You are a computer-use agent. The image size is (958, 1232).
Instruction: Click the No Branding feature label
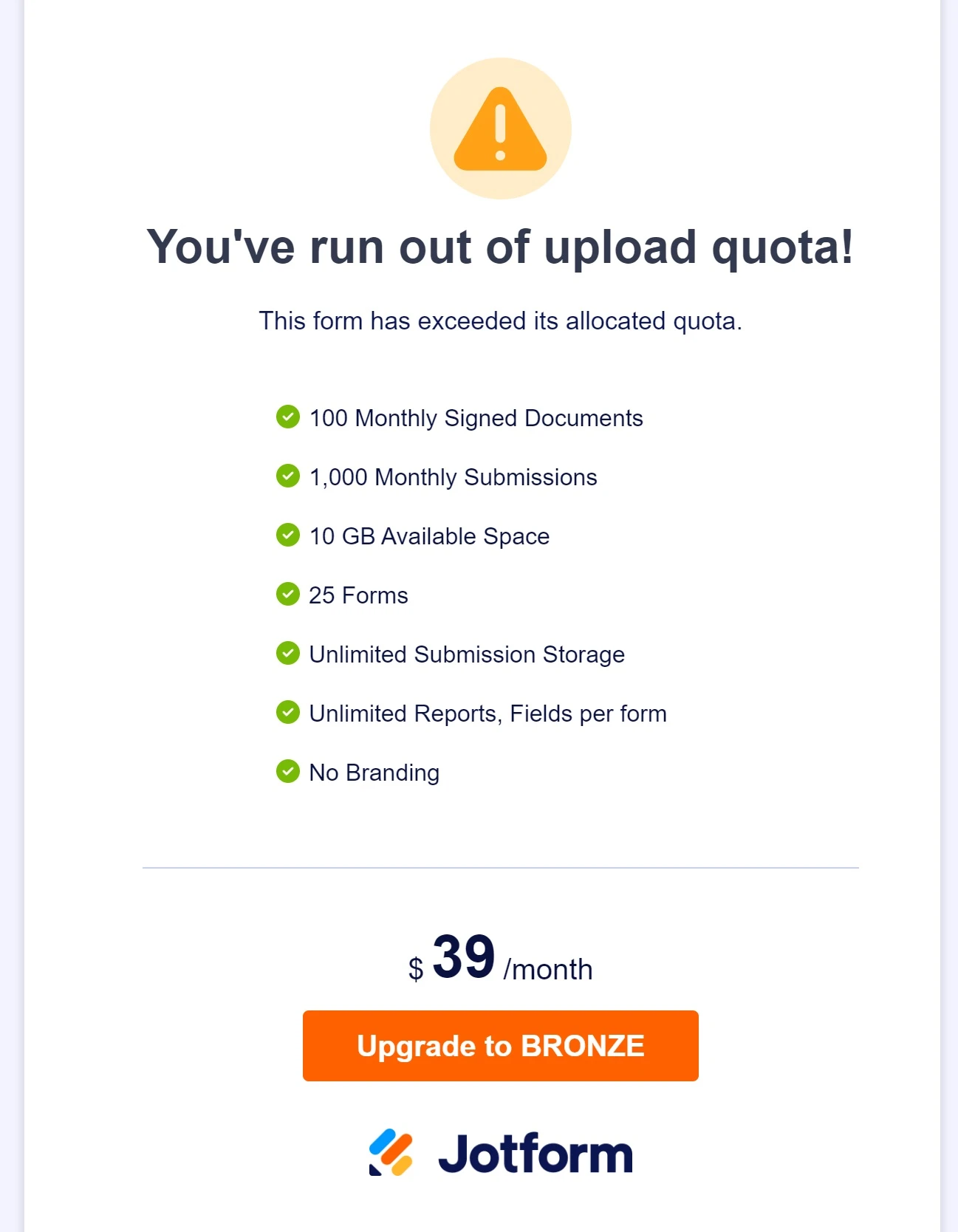pos(373,772)
